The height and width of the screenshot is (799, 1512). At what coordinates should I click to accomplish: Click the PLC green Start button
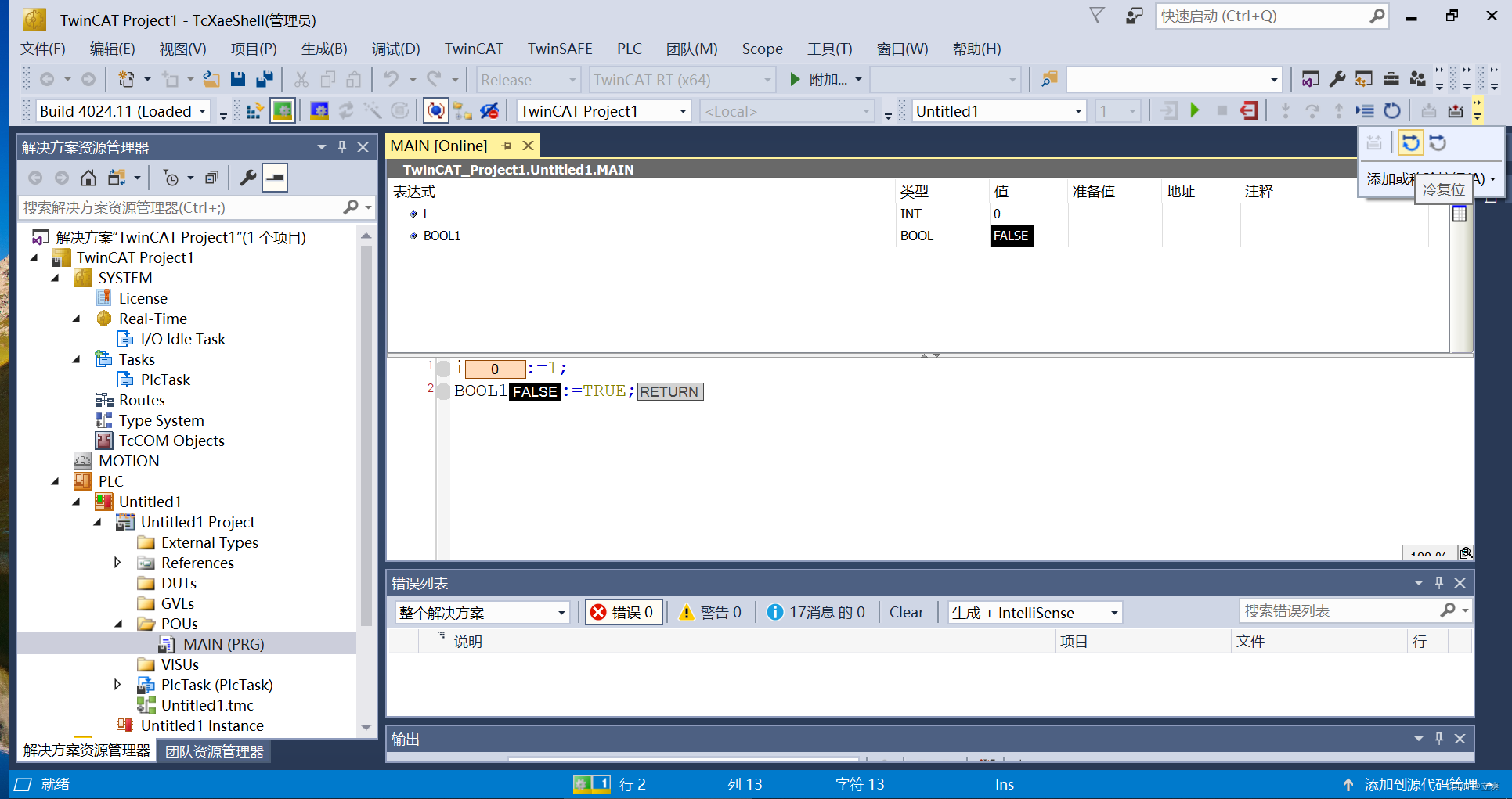(x=1195, y=111)
